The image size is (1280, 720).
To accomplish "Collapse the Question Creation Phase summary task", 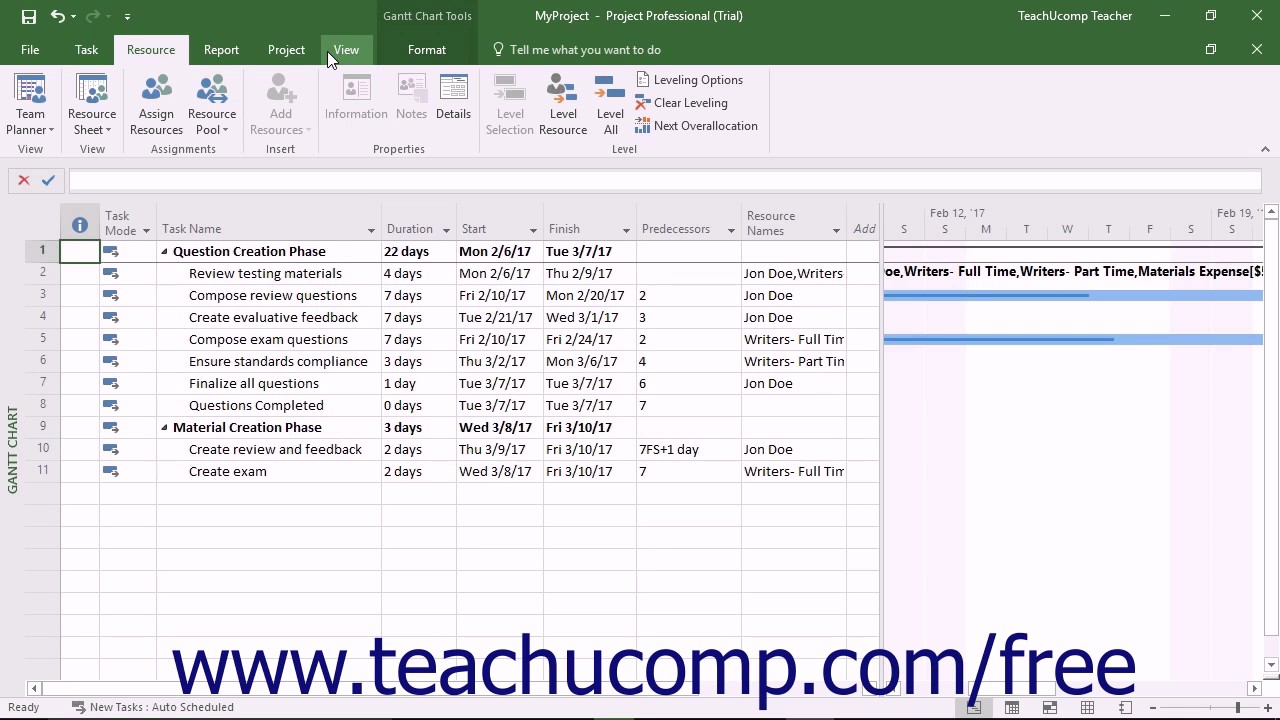I will tap(165, 252).
